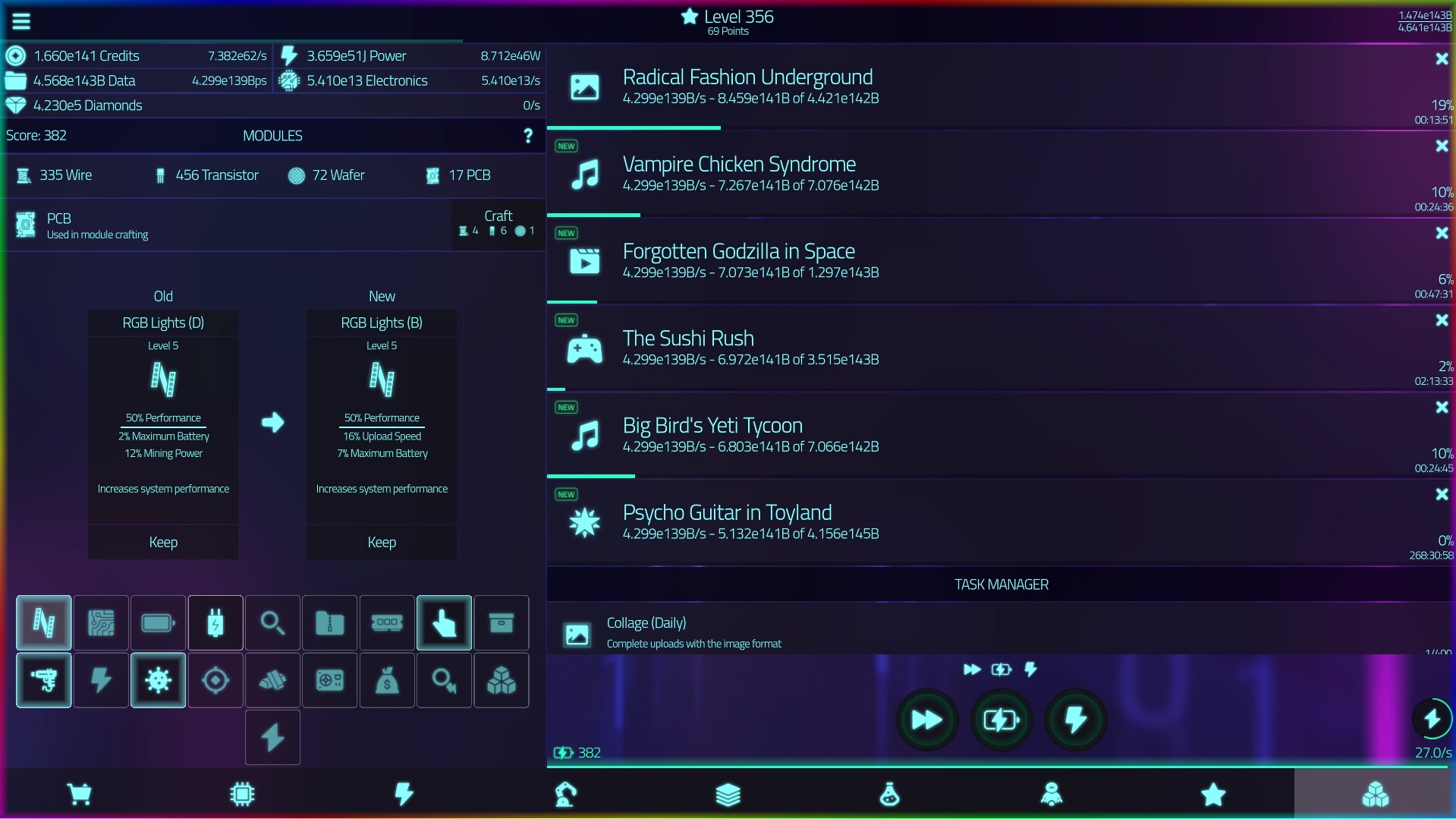Open the research flask icon
This screenshot has height=819, width=1456.
click(888, 793)
